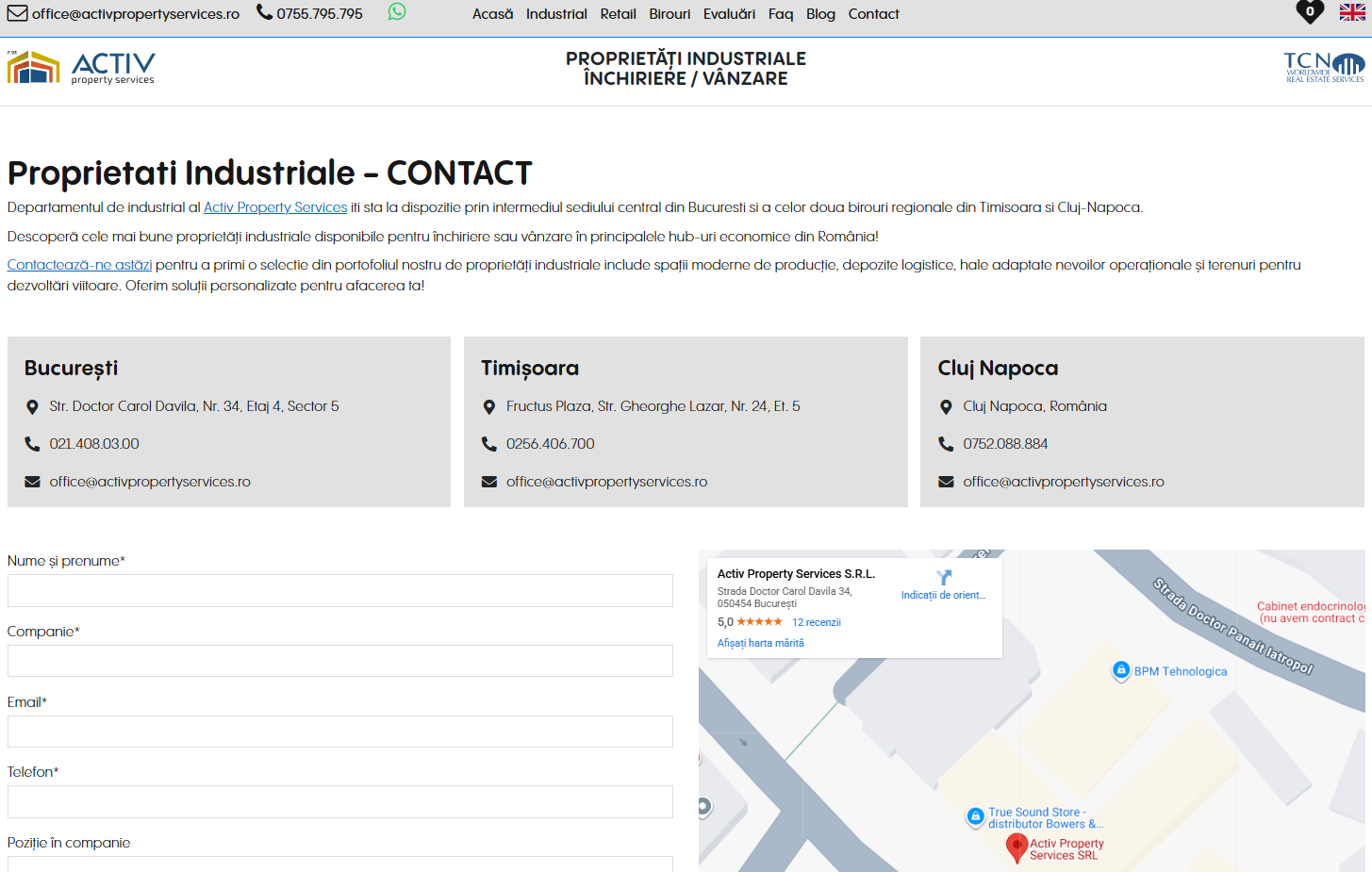1372x872 pixels.
Task: Select the BPM Tehnologica map marker
Action: pos(1121,670)
